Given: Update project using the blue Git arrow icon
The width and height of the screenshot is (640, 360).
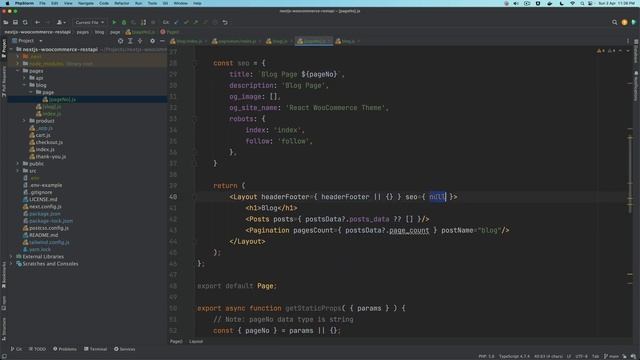Looking at the screenshot, I should click(176, 22).
